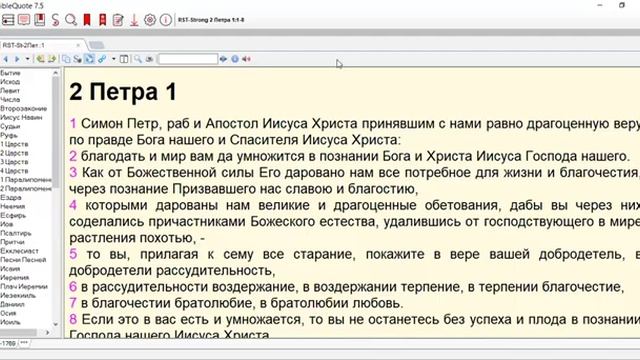Open the modules list panel icon

click(x=8, y=20)
